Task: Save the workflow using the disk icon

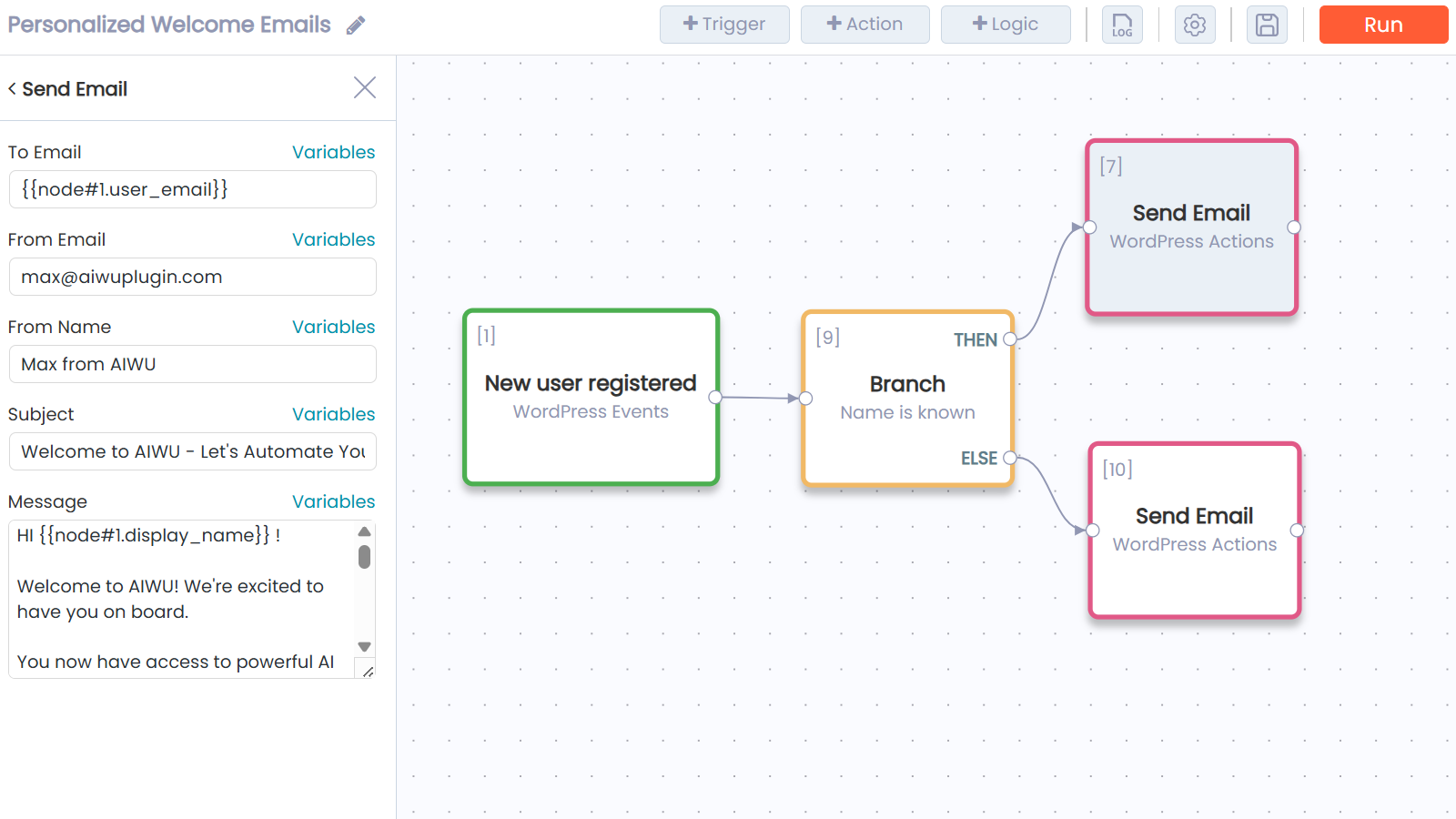Action: pos(1266,25)
